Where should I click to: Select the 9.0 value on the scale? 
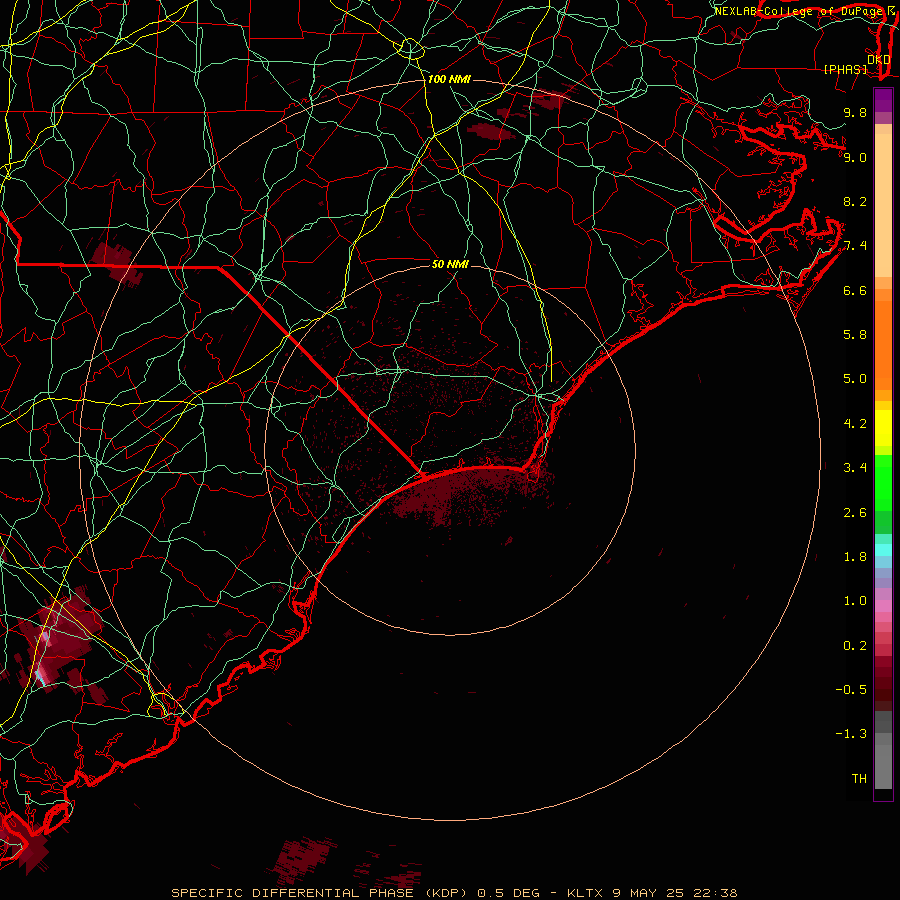(855, 157)
